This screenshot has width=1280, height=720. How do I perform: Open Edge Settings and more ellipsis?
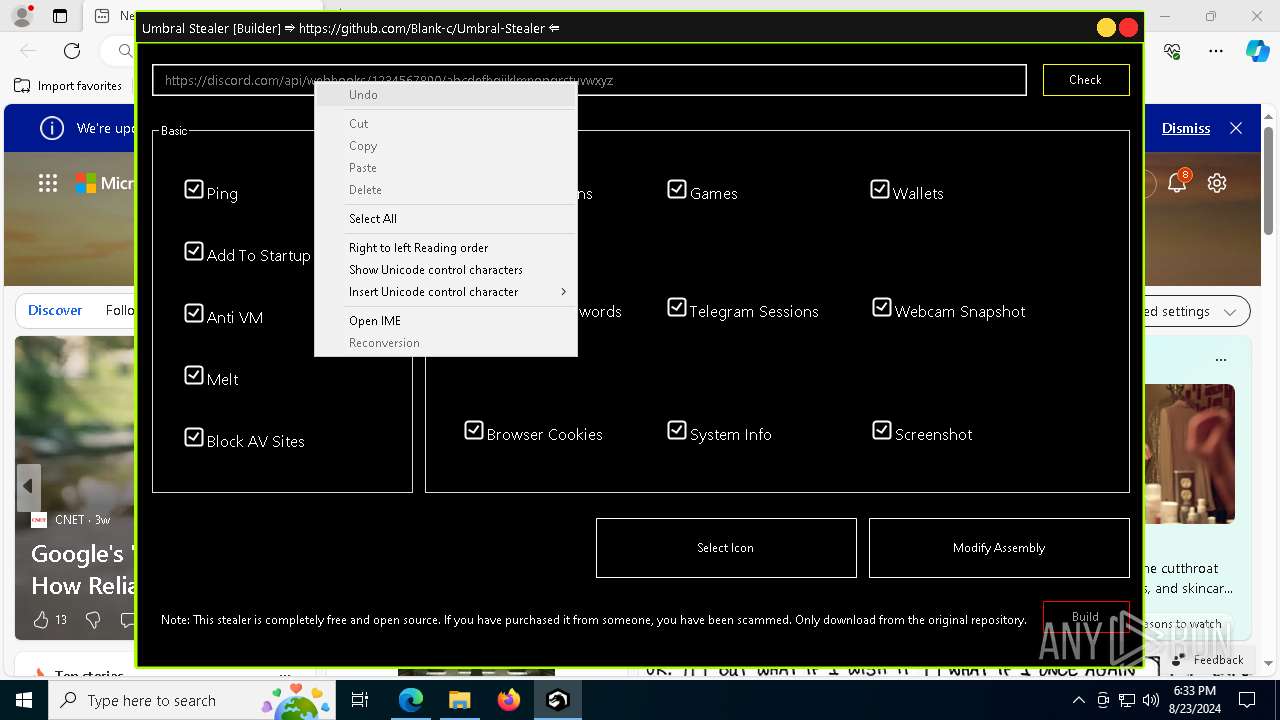[x=1216, y=51]
